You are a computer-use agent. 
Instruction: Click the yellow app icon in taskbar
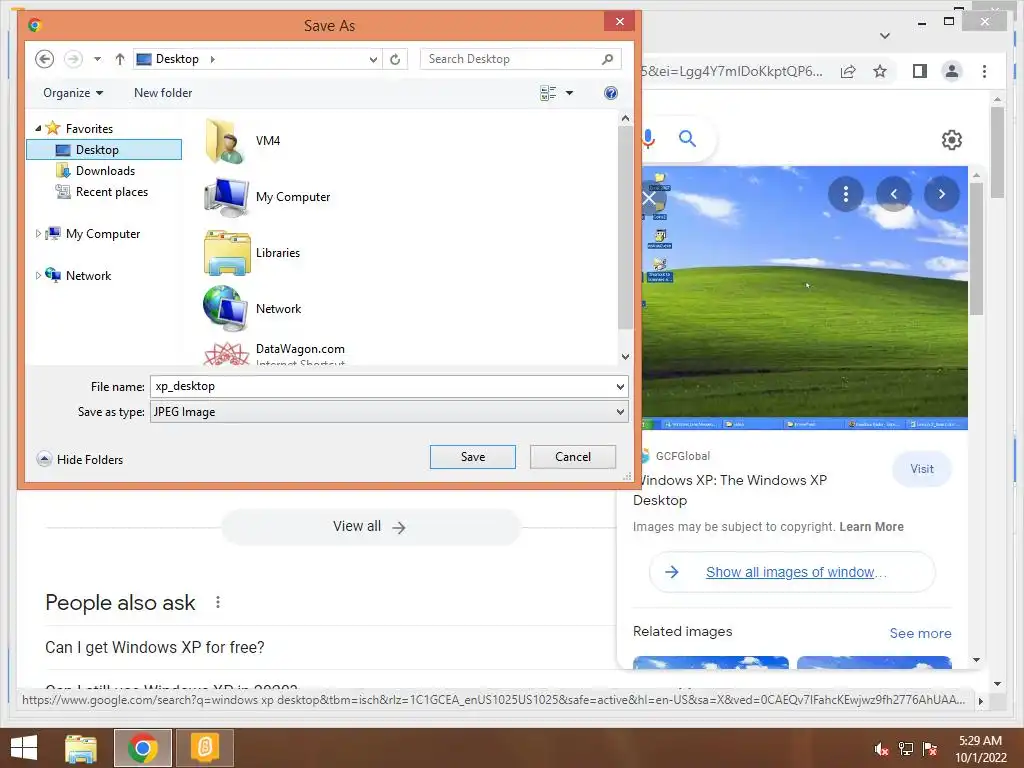point(205,748)
